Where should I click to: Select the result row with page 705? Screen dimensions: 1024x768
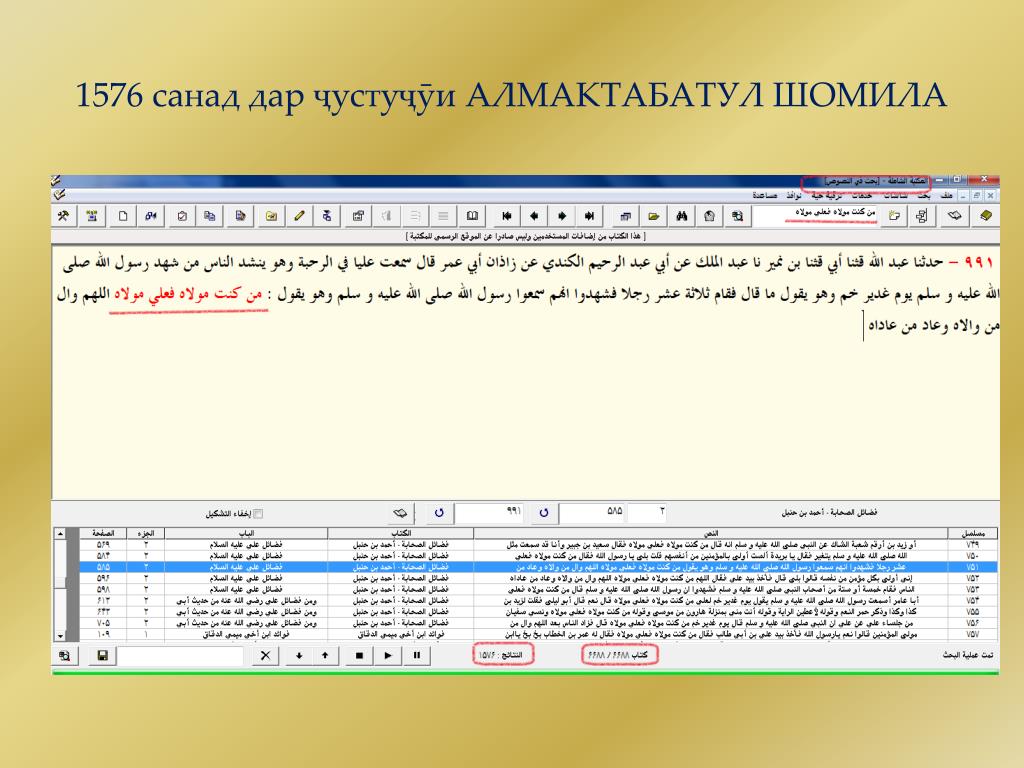(539, 623)
